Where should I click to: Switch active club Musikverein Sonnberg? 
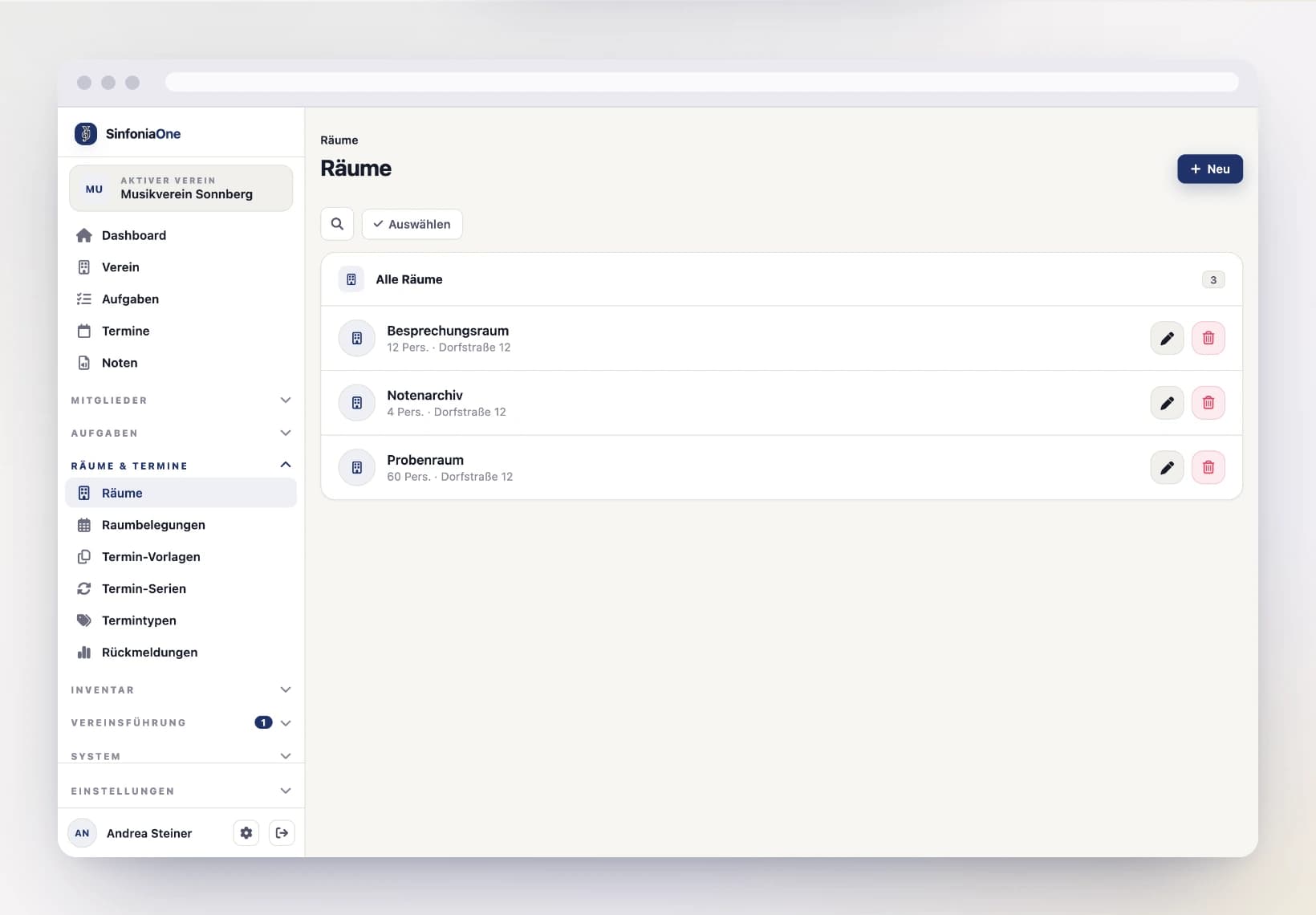(181, 189)
